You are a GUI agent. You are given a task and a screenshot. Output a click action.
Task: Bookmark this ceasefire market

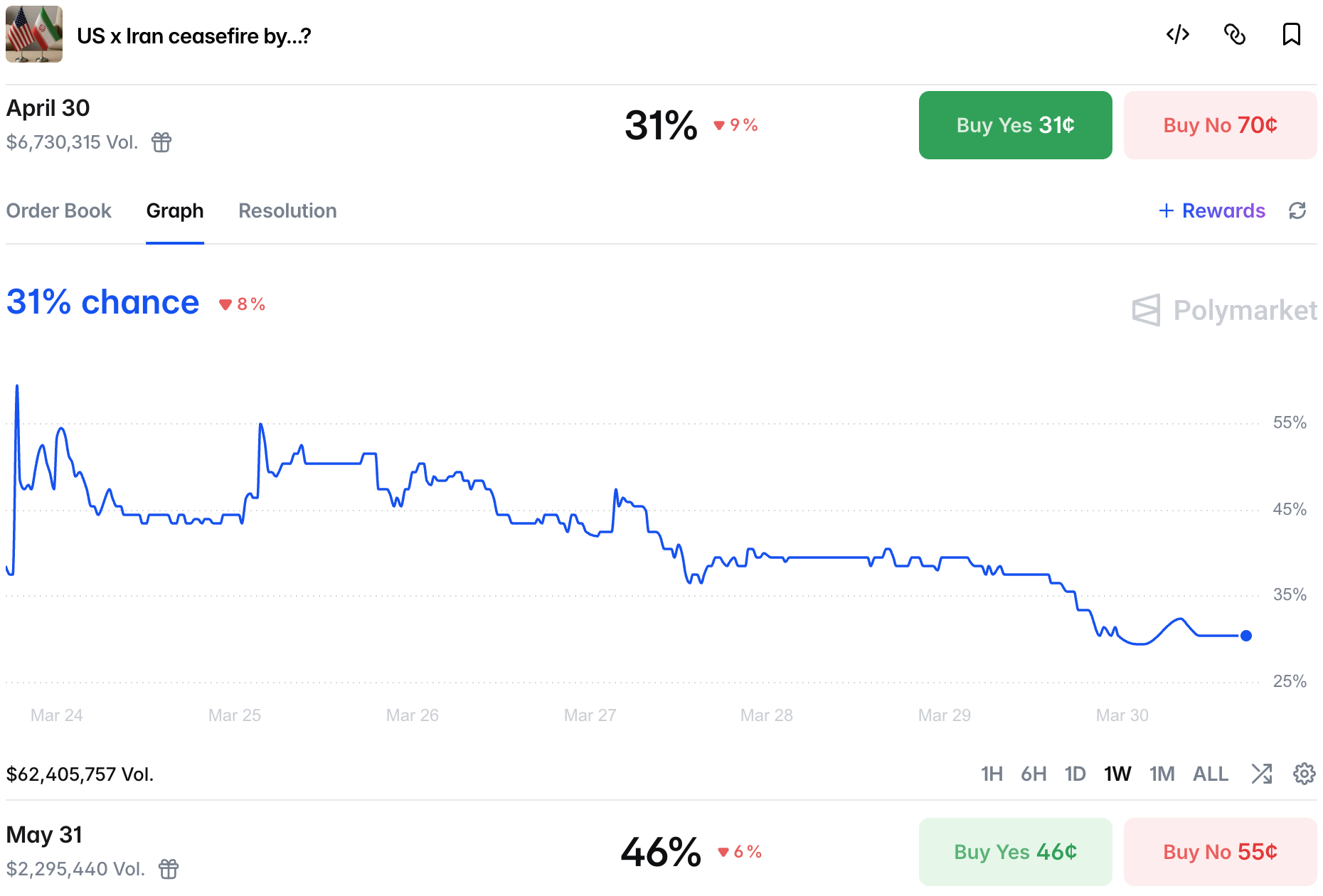[x=1291, y=34]
